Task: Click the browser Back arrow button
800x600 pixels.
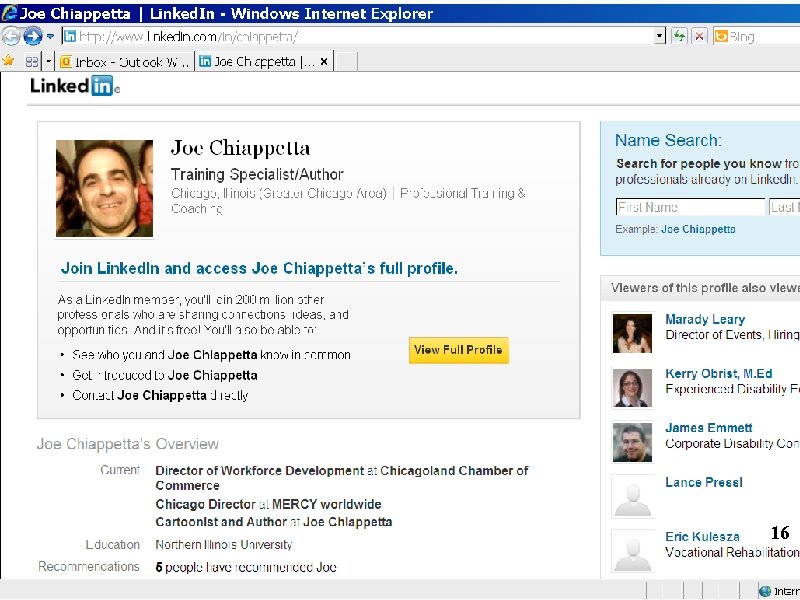Action: pos(11,36)
